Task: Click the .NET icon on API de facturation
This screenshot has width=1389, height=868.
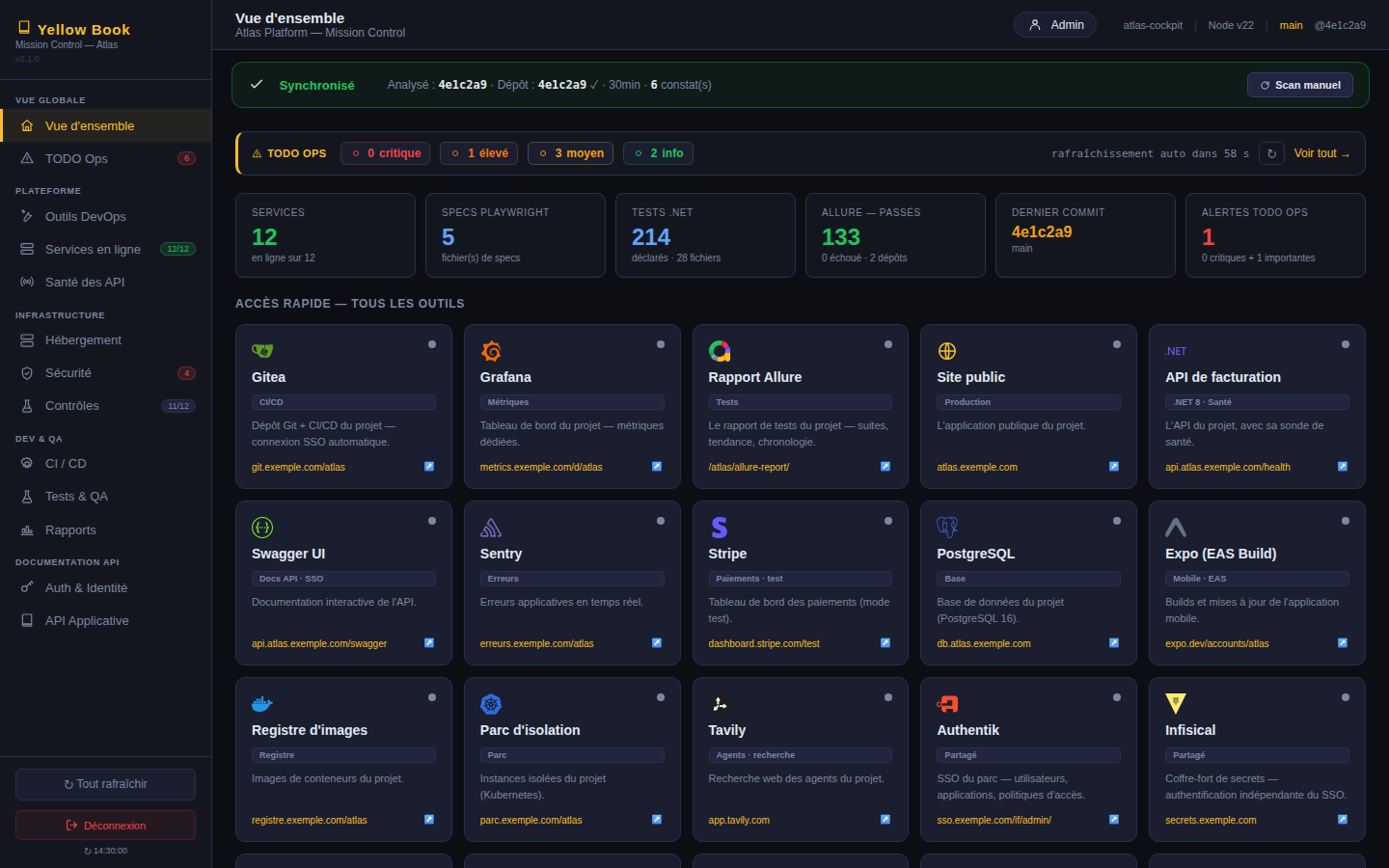Action: [x=1176, y=351]
